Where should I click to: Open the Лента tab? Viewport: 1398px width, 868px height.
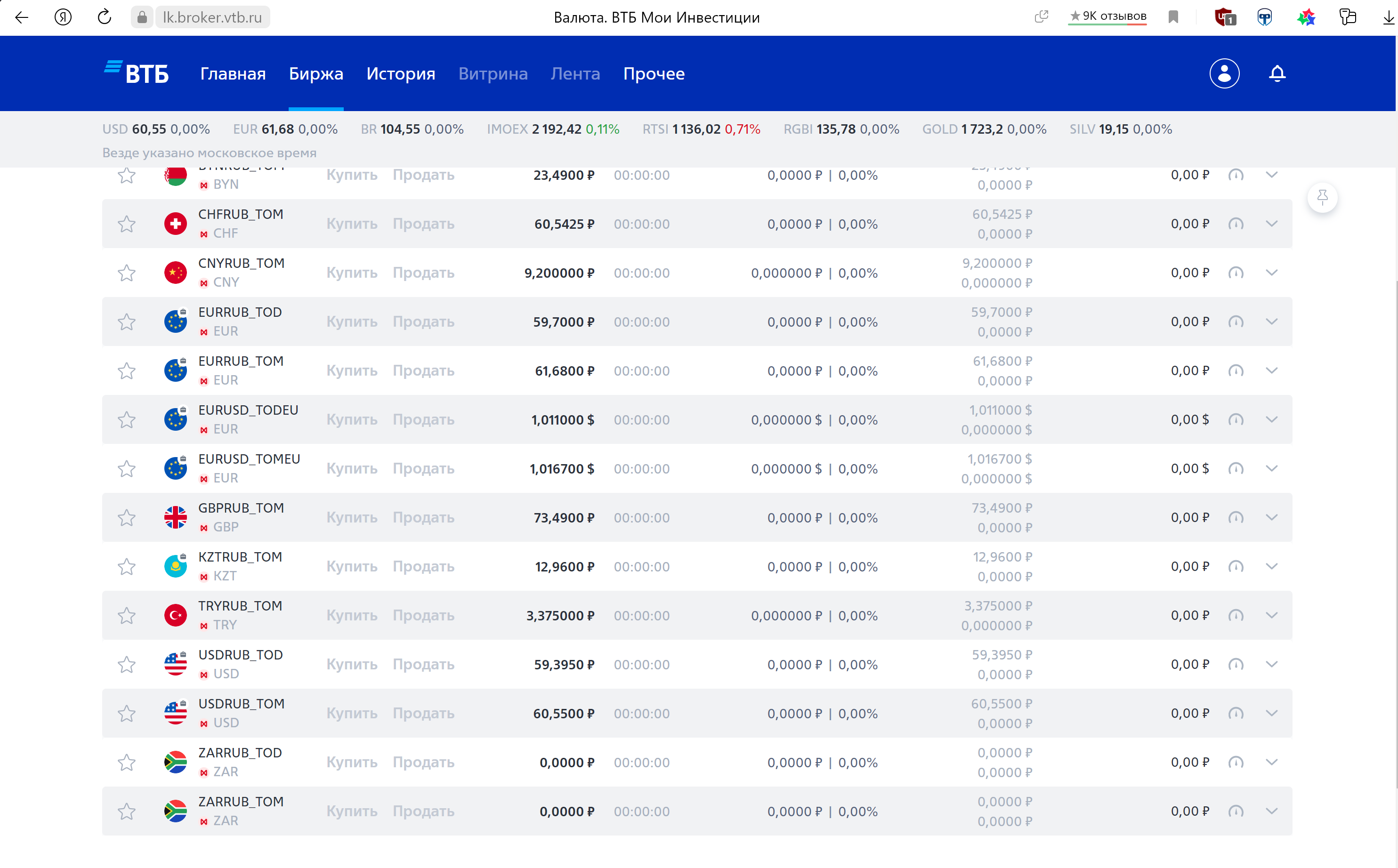pyautogui.click(x=575, y=73)
